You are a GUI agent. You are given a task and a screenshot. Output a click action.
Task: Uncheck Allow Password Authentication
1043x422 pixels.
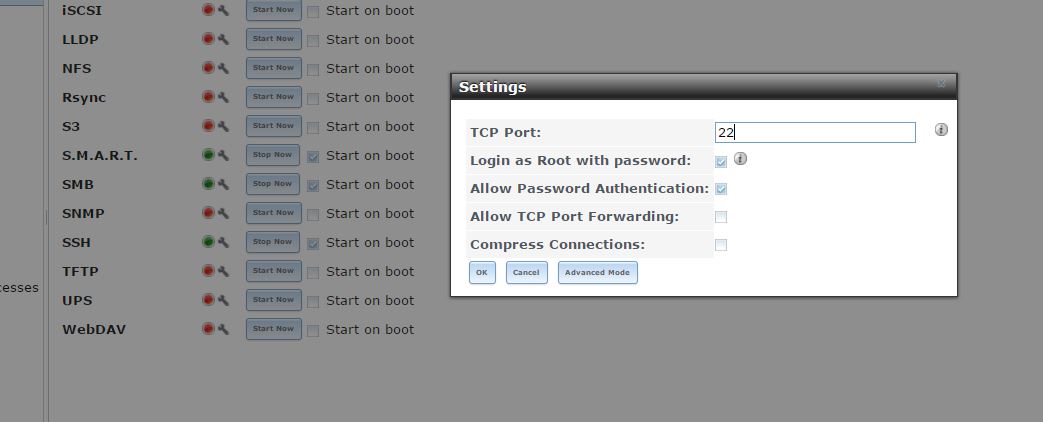tap(721, 189)
